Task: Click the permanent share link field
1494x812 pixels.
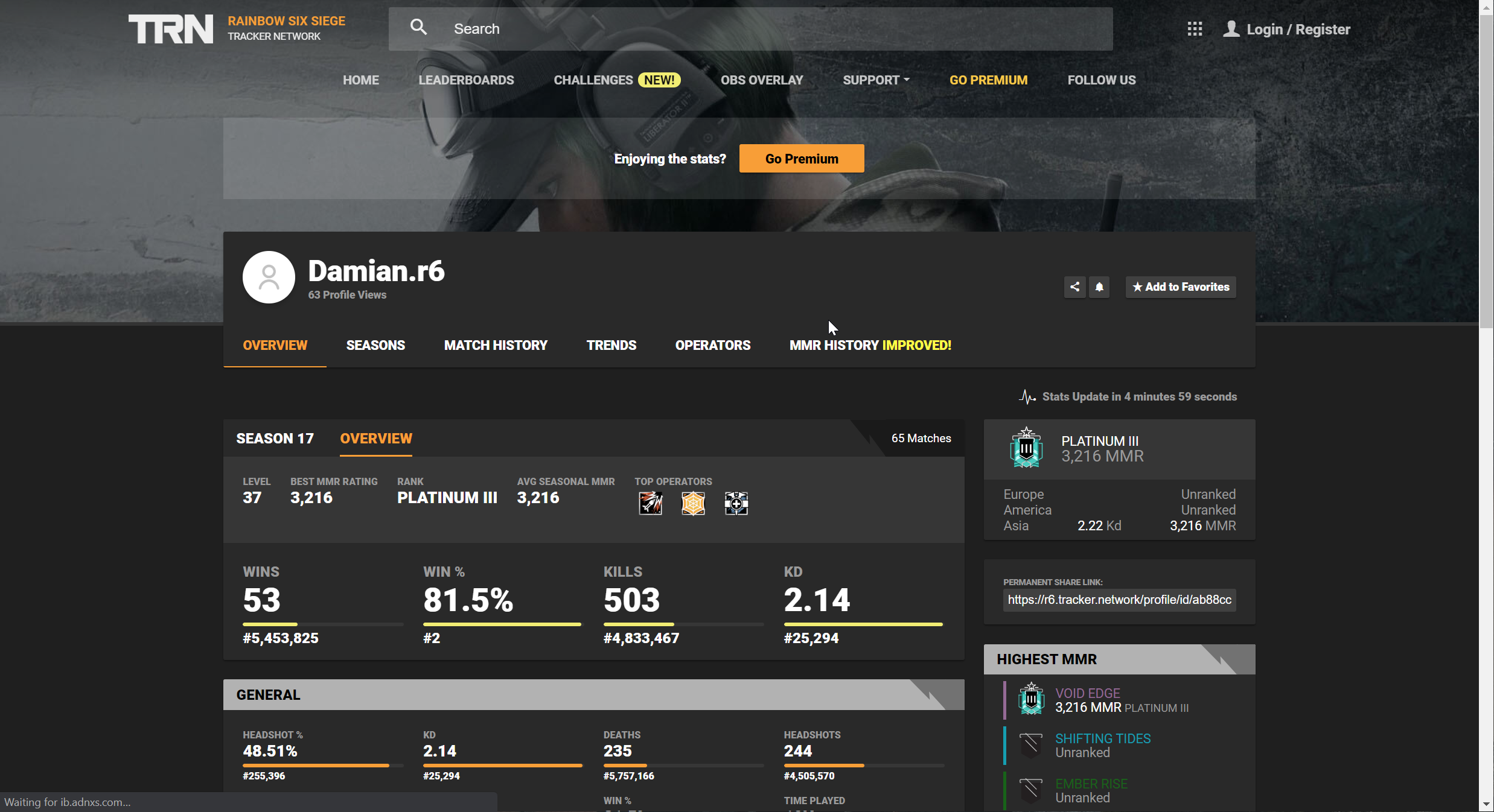Action: point(1119,600)
